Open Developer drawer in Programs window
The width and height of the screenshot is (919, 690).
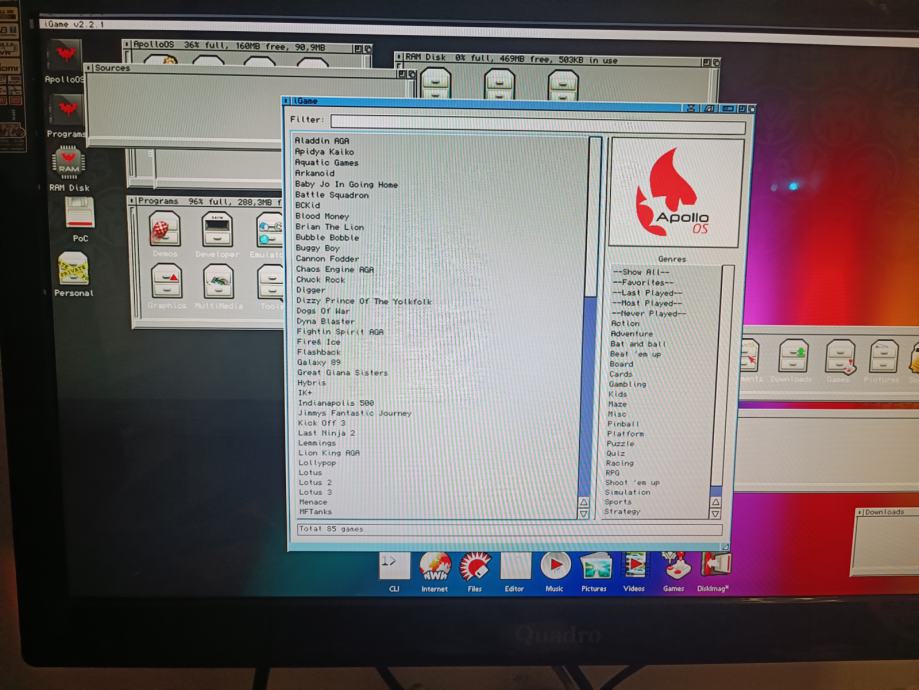(217, 230)
